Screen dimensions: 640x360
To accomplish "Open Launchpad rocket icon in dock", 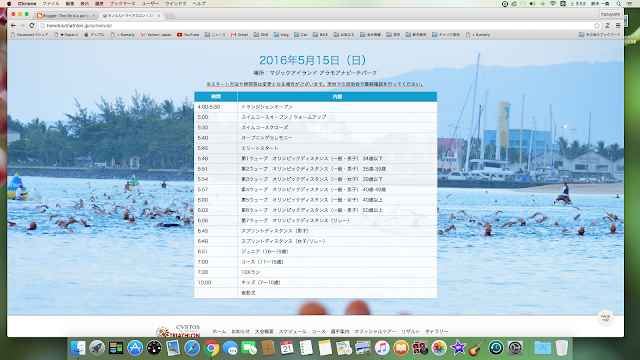I will (97, 348).
